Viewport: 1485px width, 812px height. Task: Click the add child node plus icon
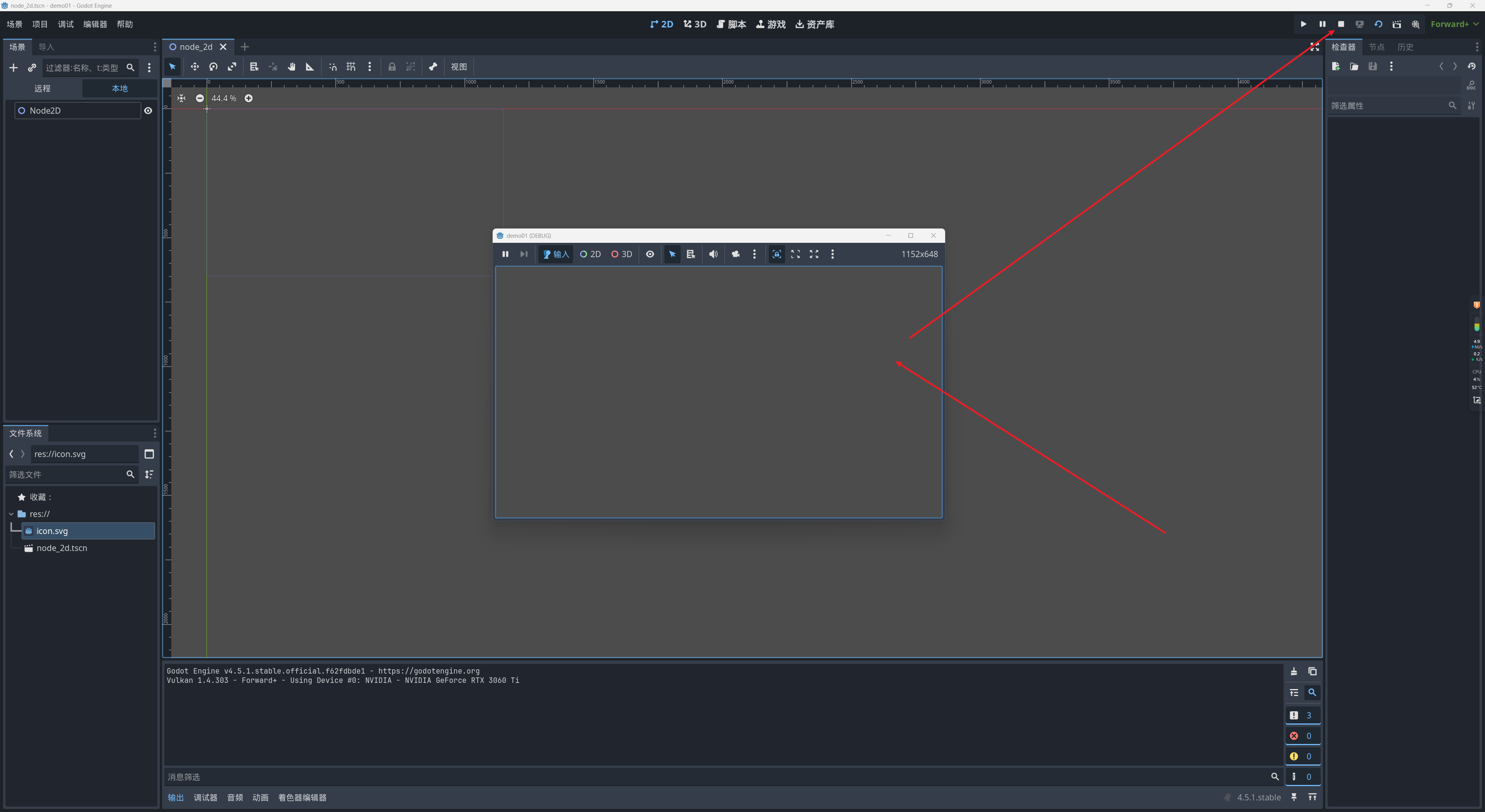click(13, 68)
